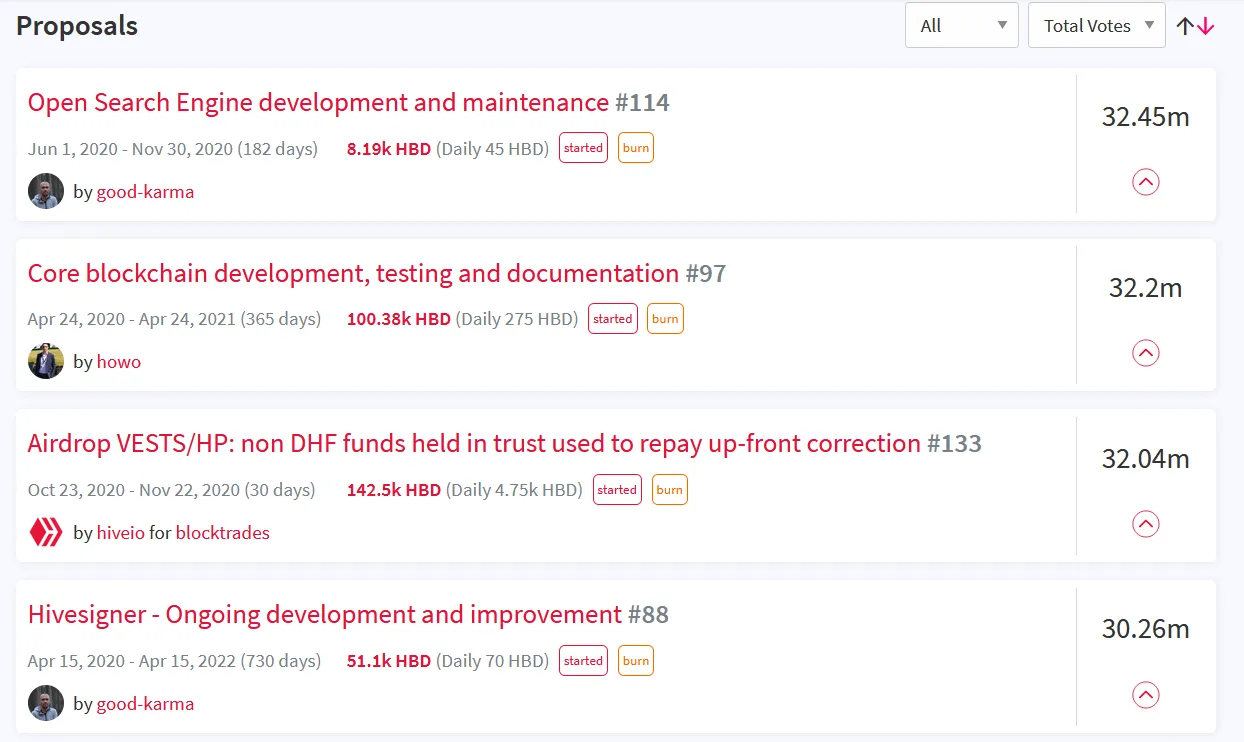
Task: Select the started tag on proposal #133
Action: 617,490
